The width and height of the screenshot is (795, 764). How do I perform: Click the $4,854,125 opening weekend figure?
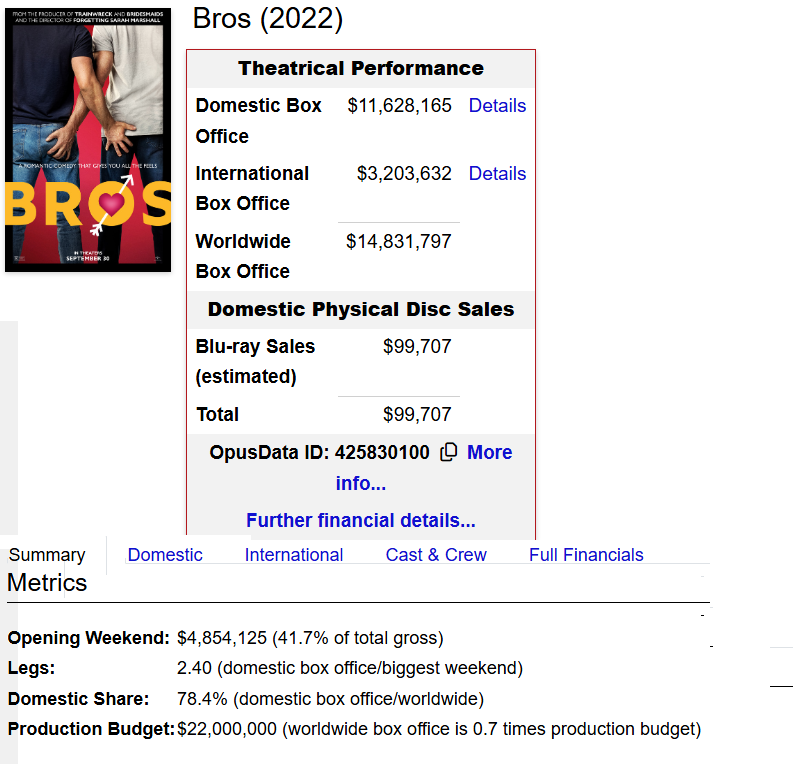222,638
